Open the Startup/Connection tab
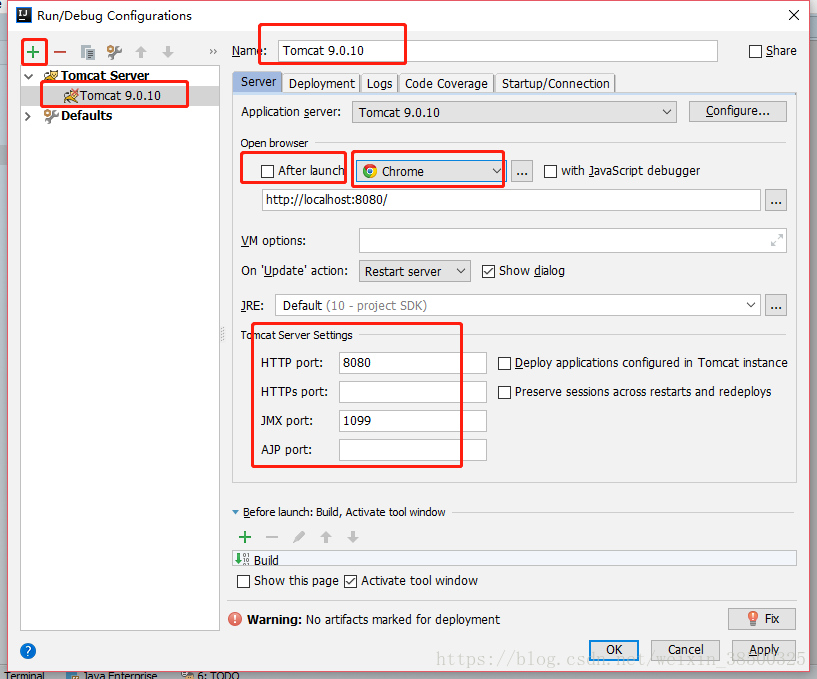Viewport: 817px width, 679px height. [555, 83]
